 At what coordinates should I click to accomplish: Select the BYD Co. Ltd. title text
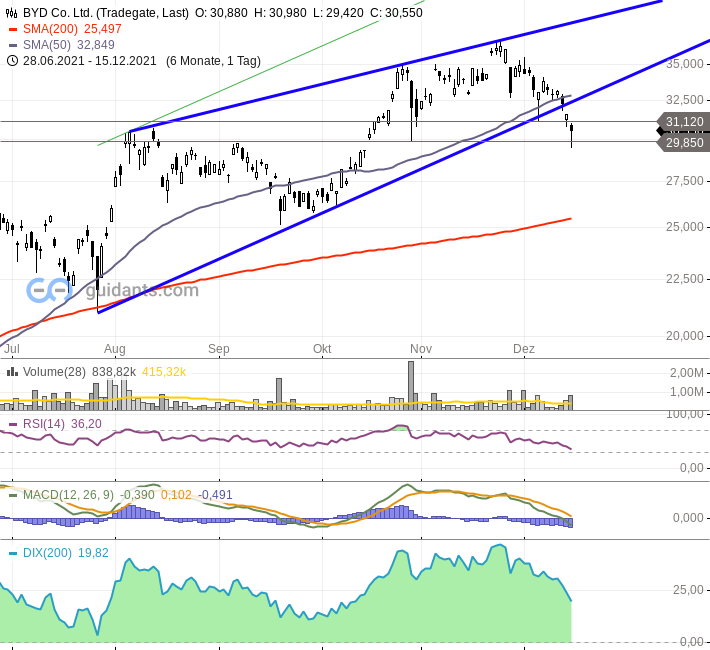point(106,13)
